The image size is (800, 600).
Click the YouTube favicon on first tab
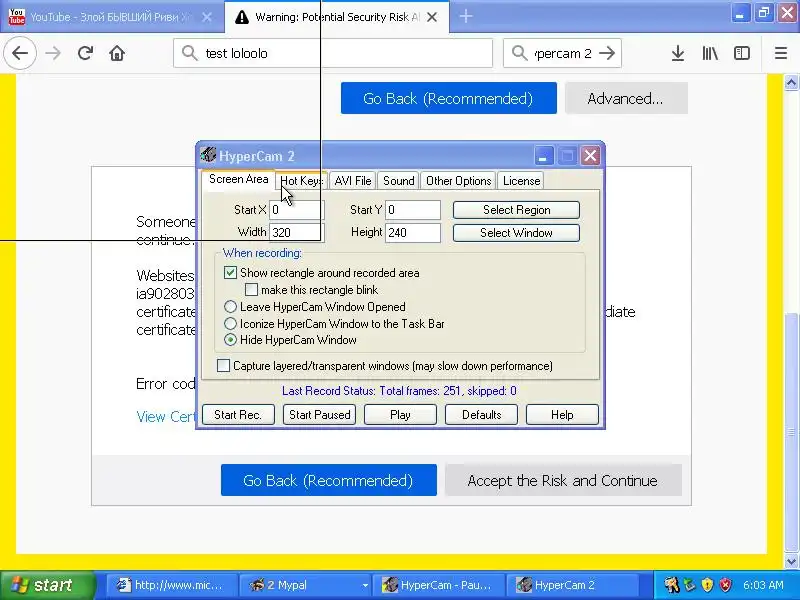coord(16,17)
